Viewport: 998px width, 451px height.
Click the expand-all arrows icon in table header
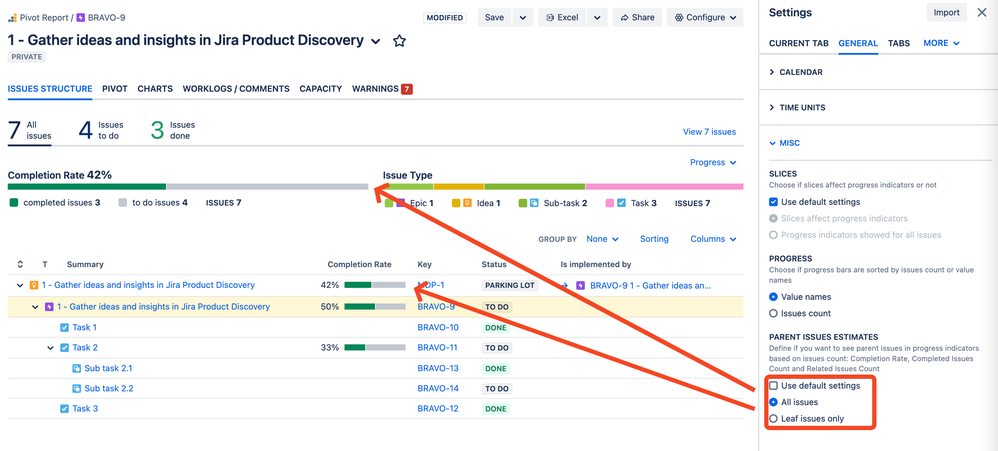[x=20, y=264]
